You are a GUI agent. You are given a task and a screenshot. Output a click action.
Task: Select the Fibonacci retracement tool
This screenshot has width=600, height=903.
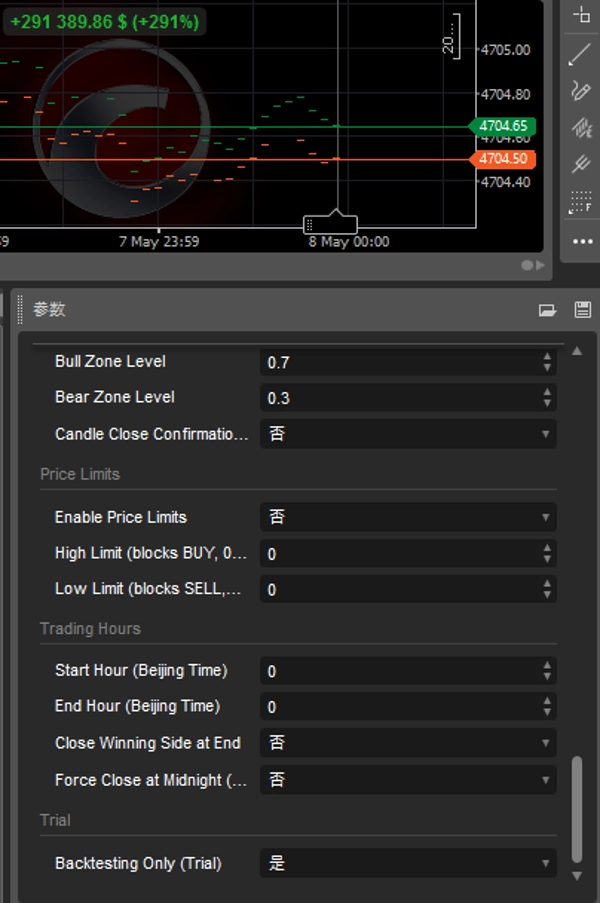tap(580, 202)
